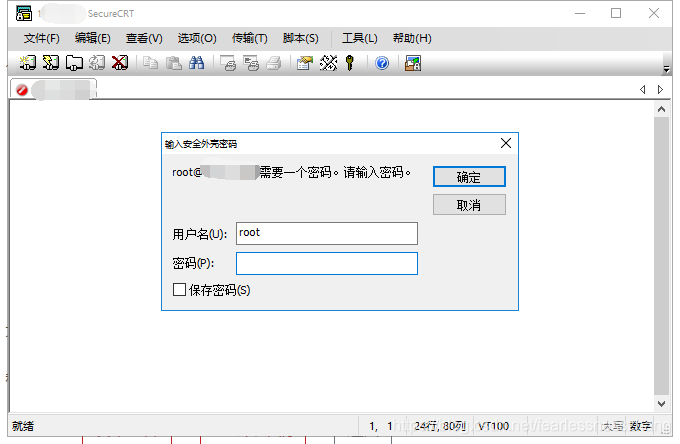
Task: Focus the 用户名(U) input field
Action: click(x=327, y=233)
